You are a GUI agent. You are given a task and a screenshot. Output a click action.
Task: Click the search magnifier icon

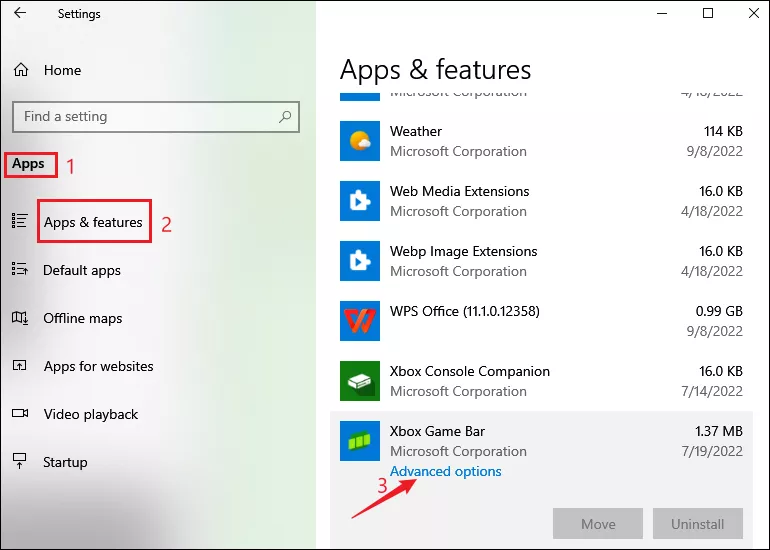tap(285, 116)
